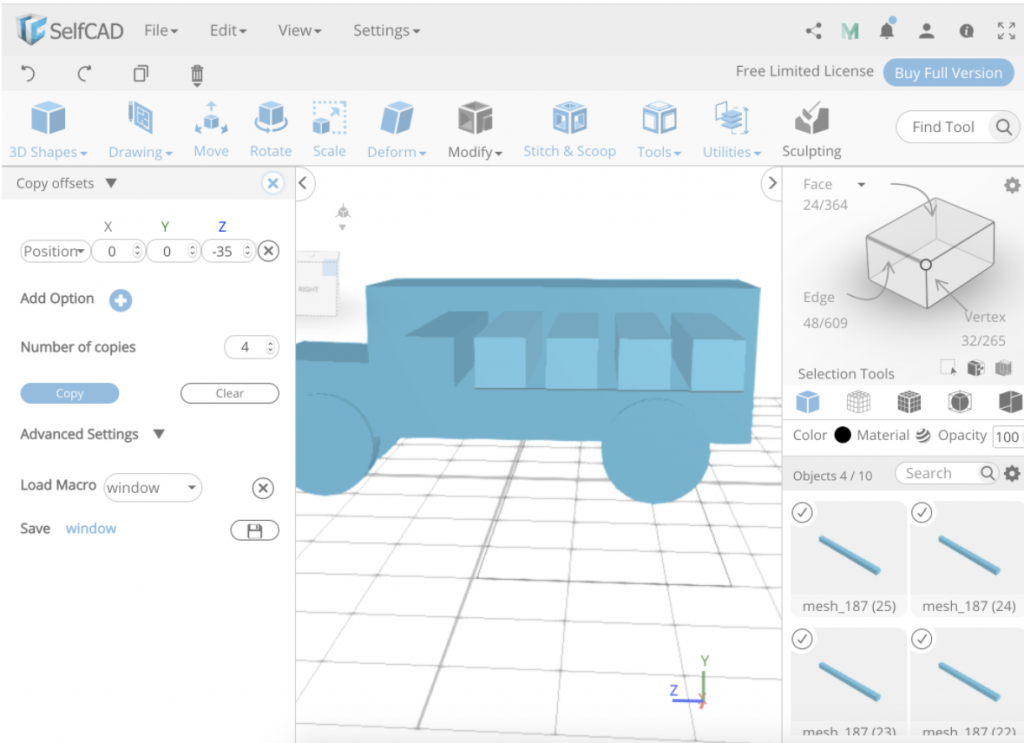The image size is (1024, 743).
Task: Click the delete (trash) icon
Action: (196, 73)
